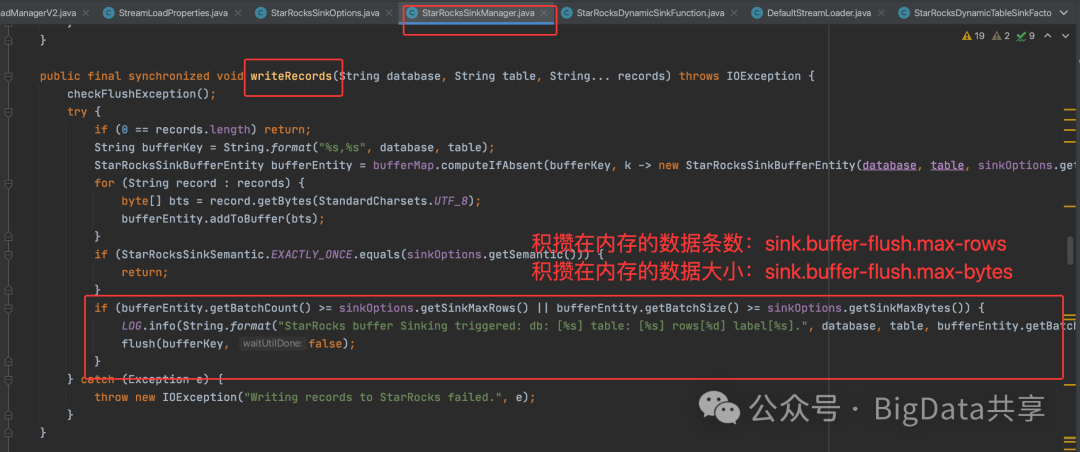The width and height of the screenshot is (1080, 452).
Task: Collapse the getBatchCount if-block fold marker
Action: (x=8, y=307)
